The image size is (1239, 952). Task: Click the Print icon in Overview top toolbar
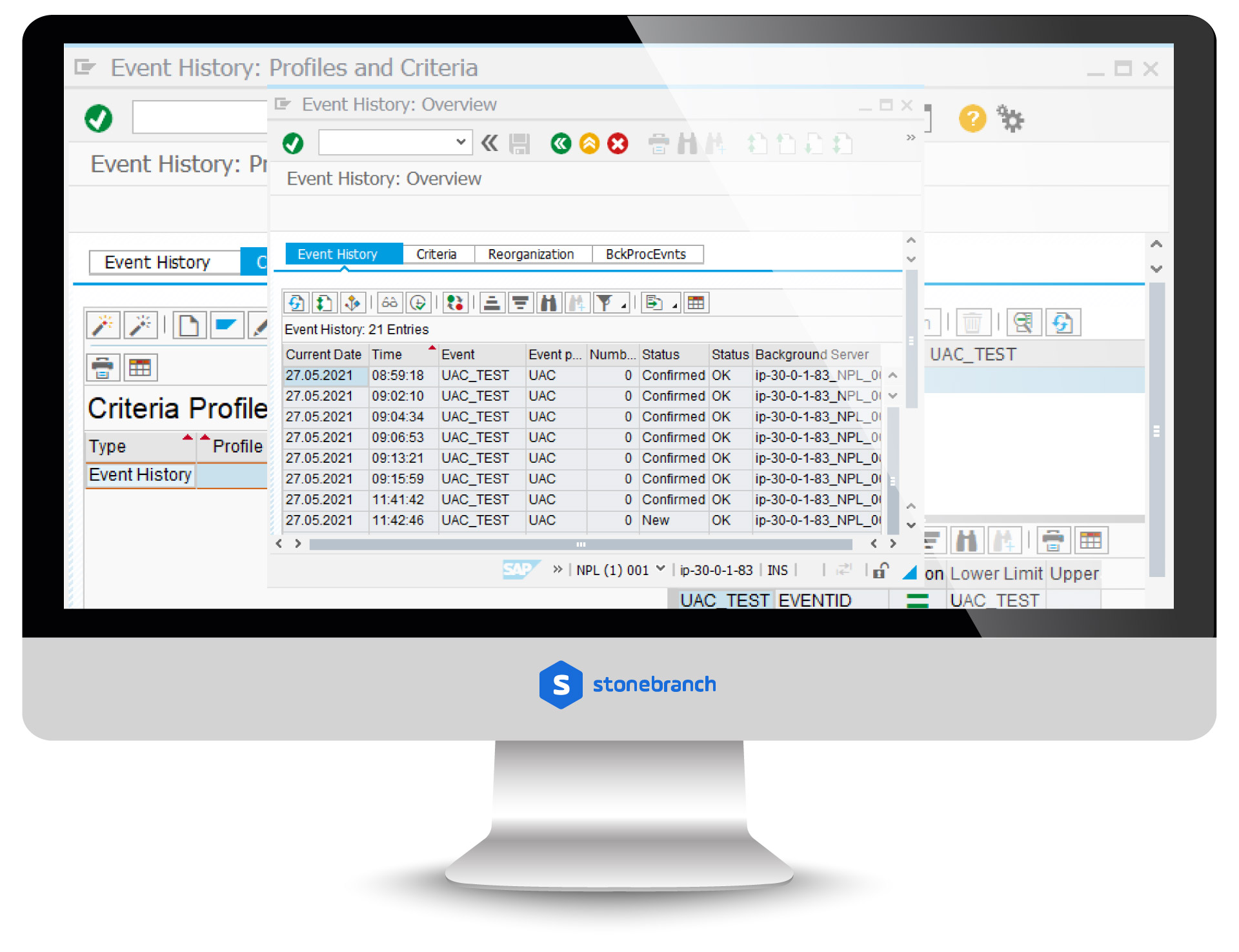pos(659,143)
